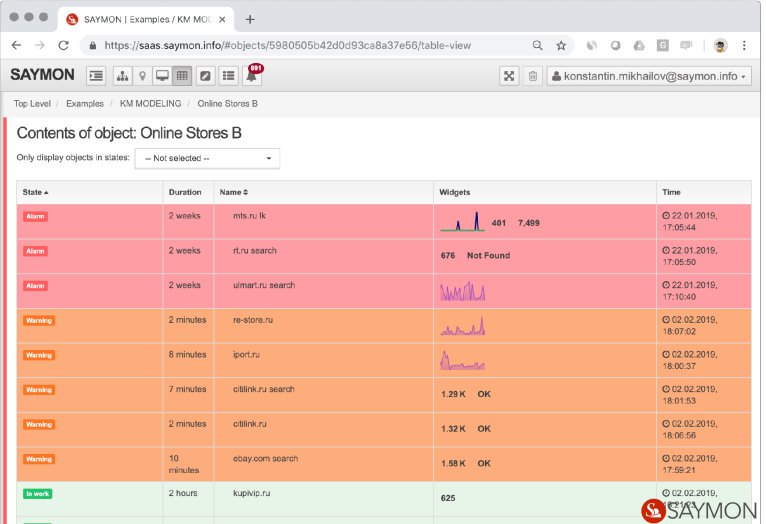766x524 pixels.
Task: Open the rt.ru search object
Action: click(255, 251)
